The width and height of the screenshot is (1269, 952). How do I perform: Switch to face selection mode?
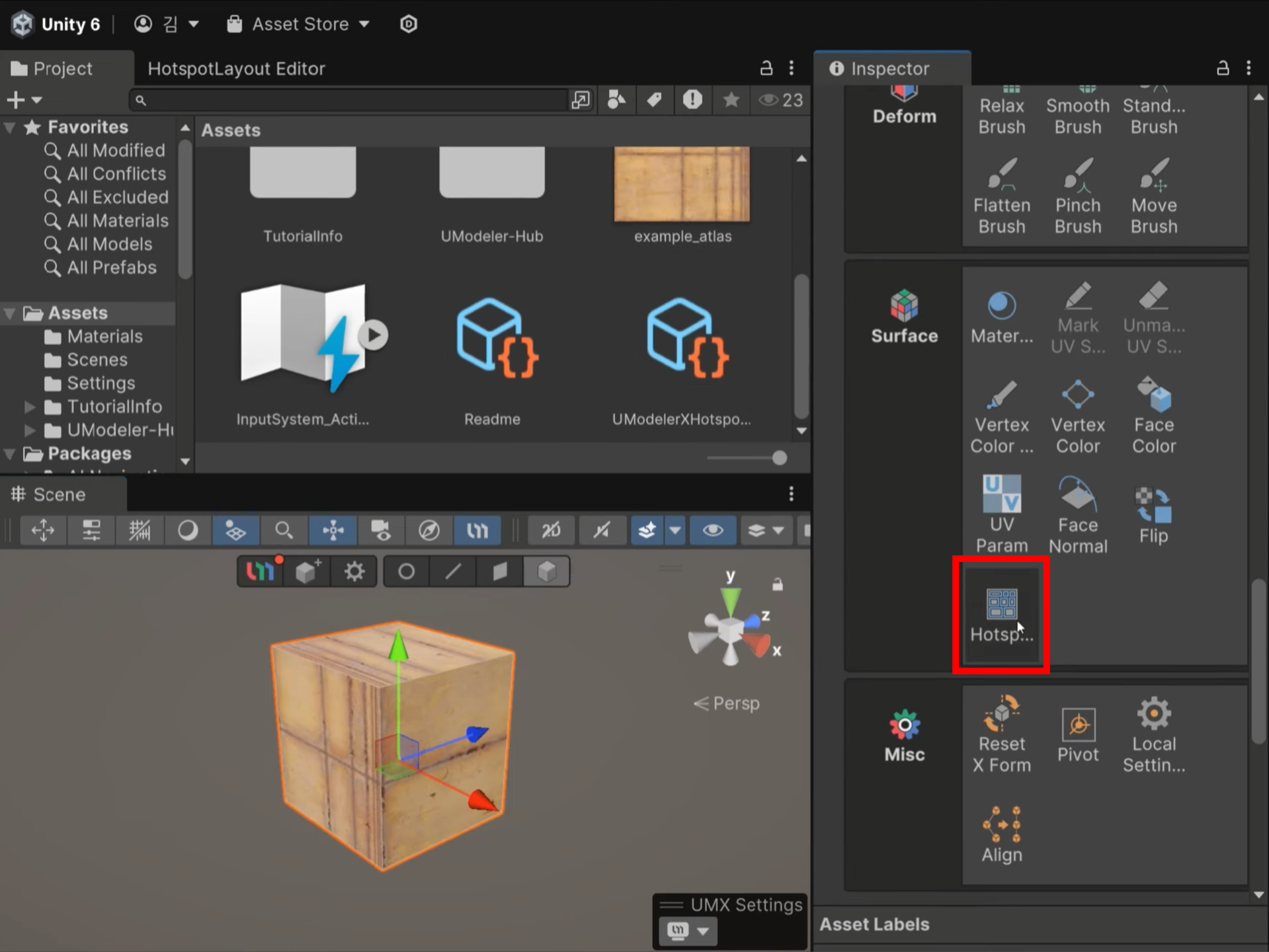point(500,571)
